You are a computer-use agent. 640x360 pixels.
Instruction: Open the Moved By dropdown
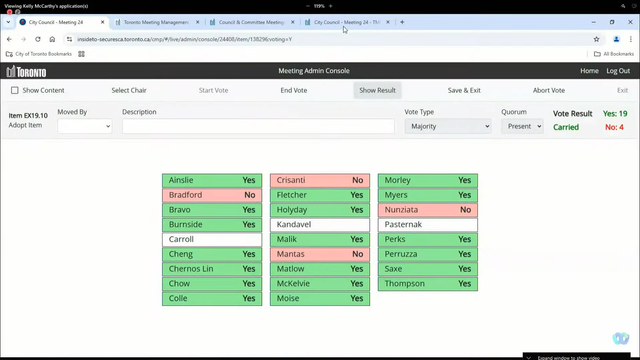(x=84, y=126)
